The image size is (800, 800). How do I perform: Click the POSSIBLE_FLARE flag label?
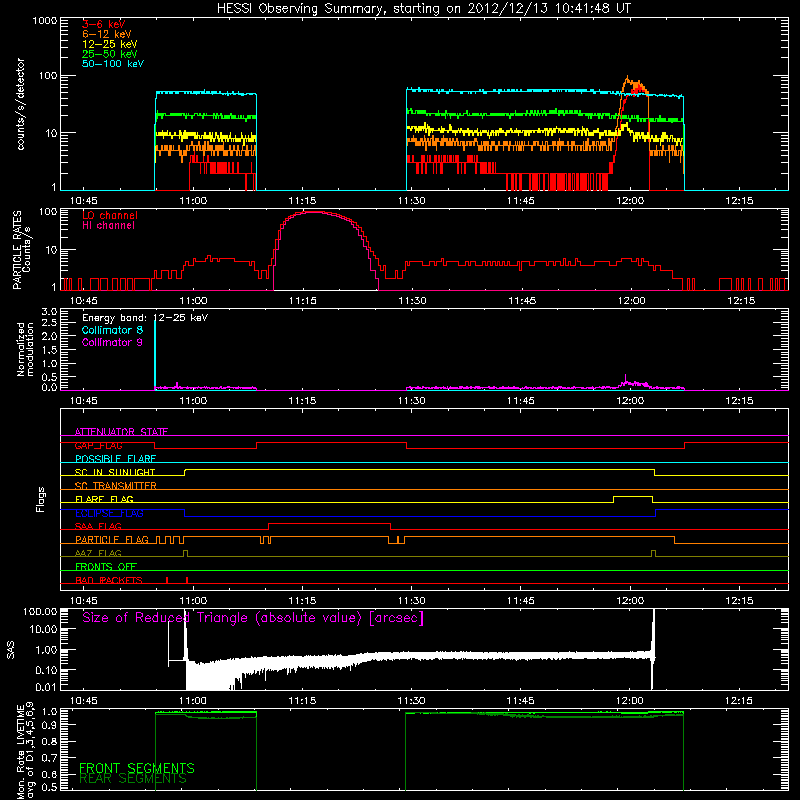point(115,459)
